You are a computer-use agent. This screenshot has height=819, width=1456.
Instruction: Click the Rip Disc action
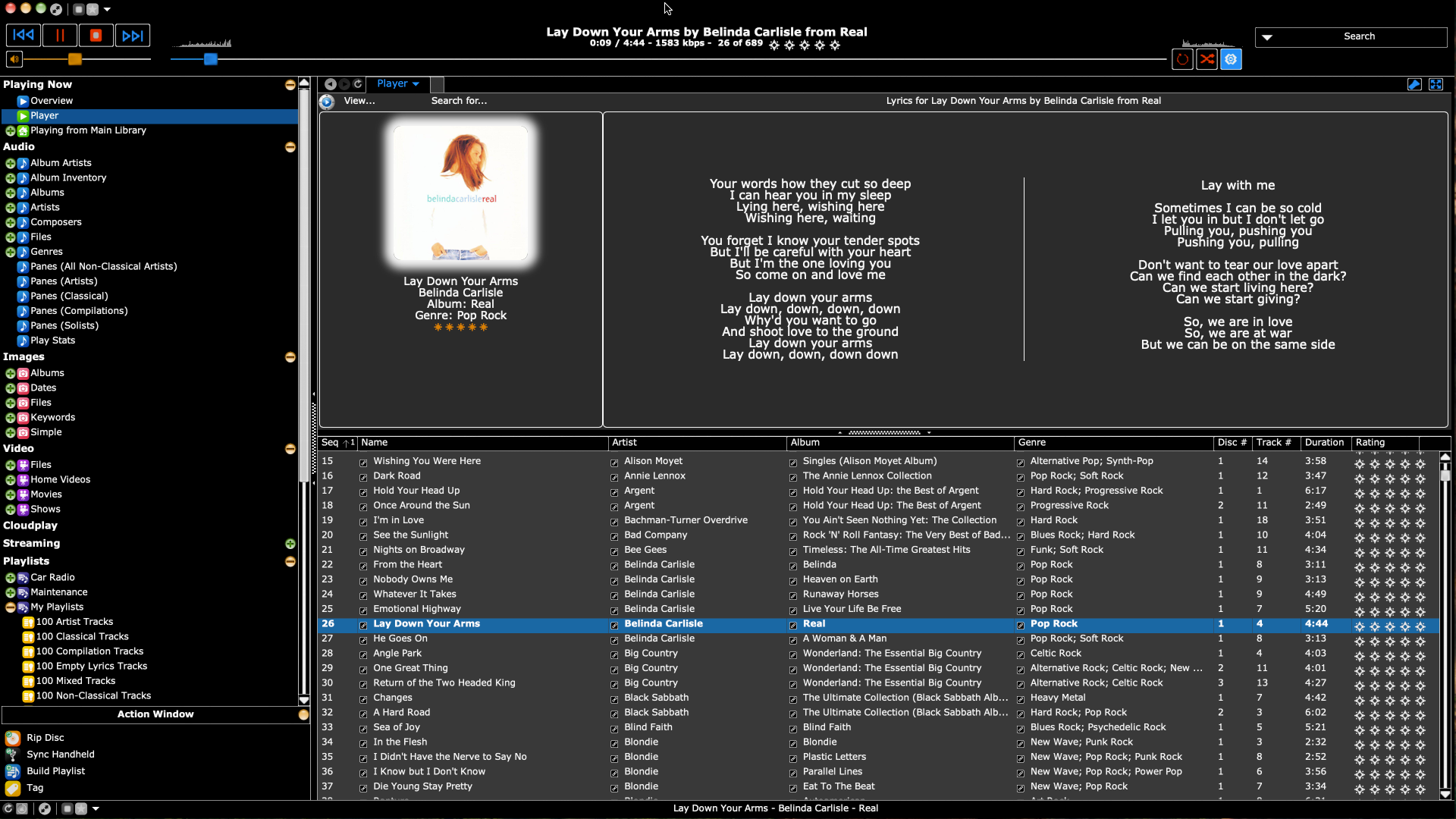(45, 738)
